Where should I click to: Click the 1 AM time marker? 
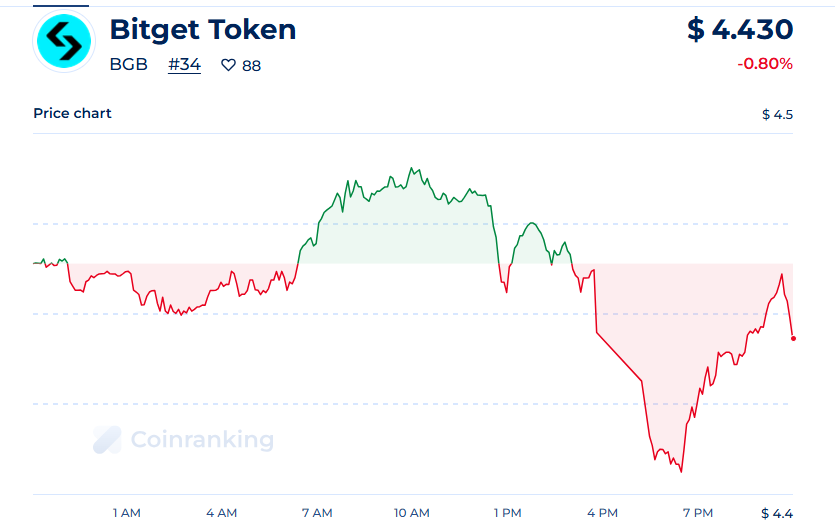pos(126,513)
